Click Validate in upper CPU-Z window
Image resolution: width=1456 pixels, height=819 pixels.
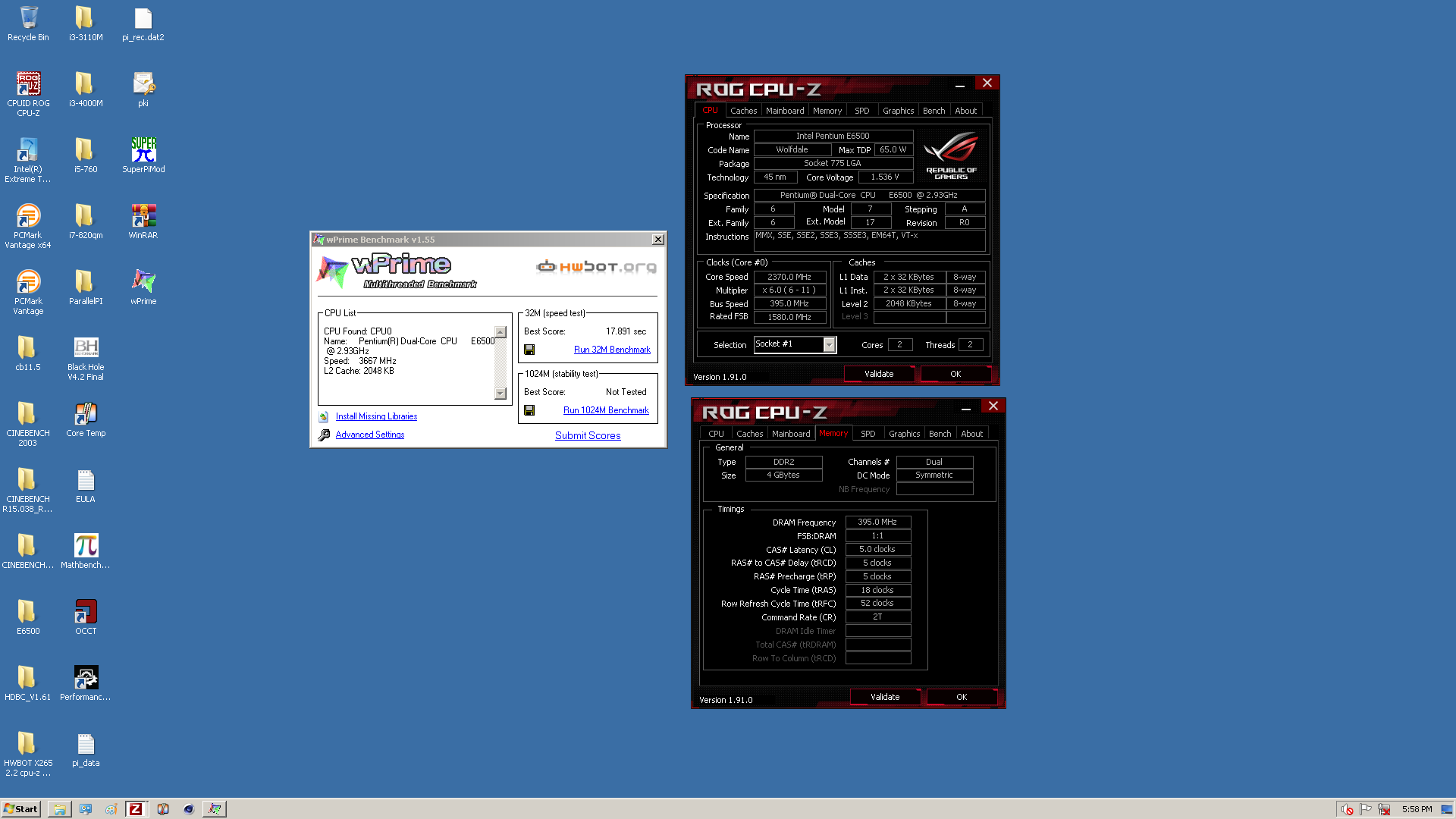[x=879, y=374]
